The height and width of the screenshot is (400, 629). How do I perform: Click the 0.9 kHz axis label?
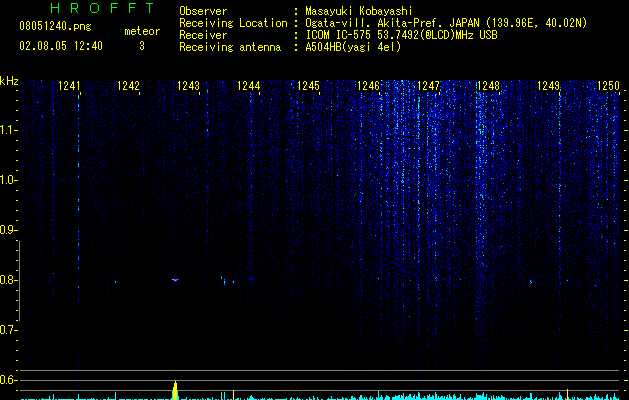8,230
